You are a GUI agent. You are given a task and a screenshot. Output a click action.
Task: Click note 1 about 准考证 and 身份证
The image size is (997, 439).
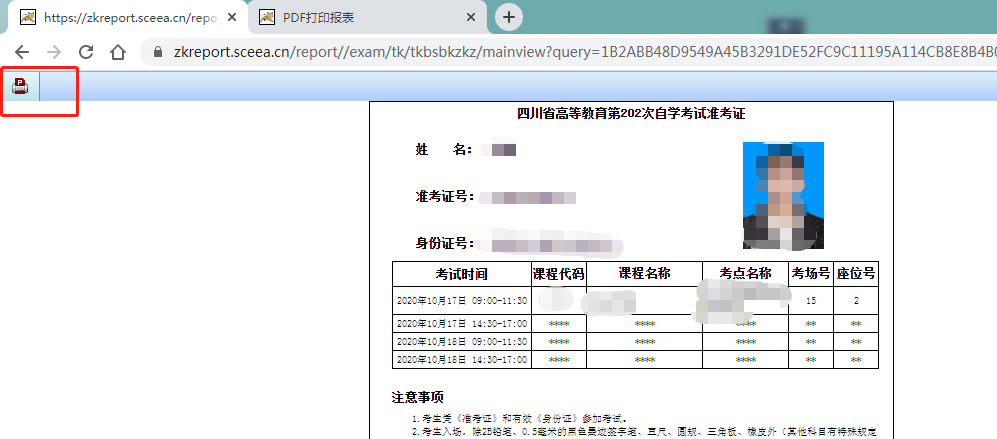pyautogui.click(x=519, y=419)
